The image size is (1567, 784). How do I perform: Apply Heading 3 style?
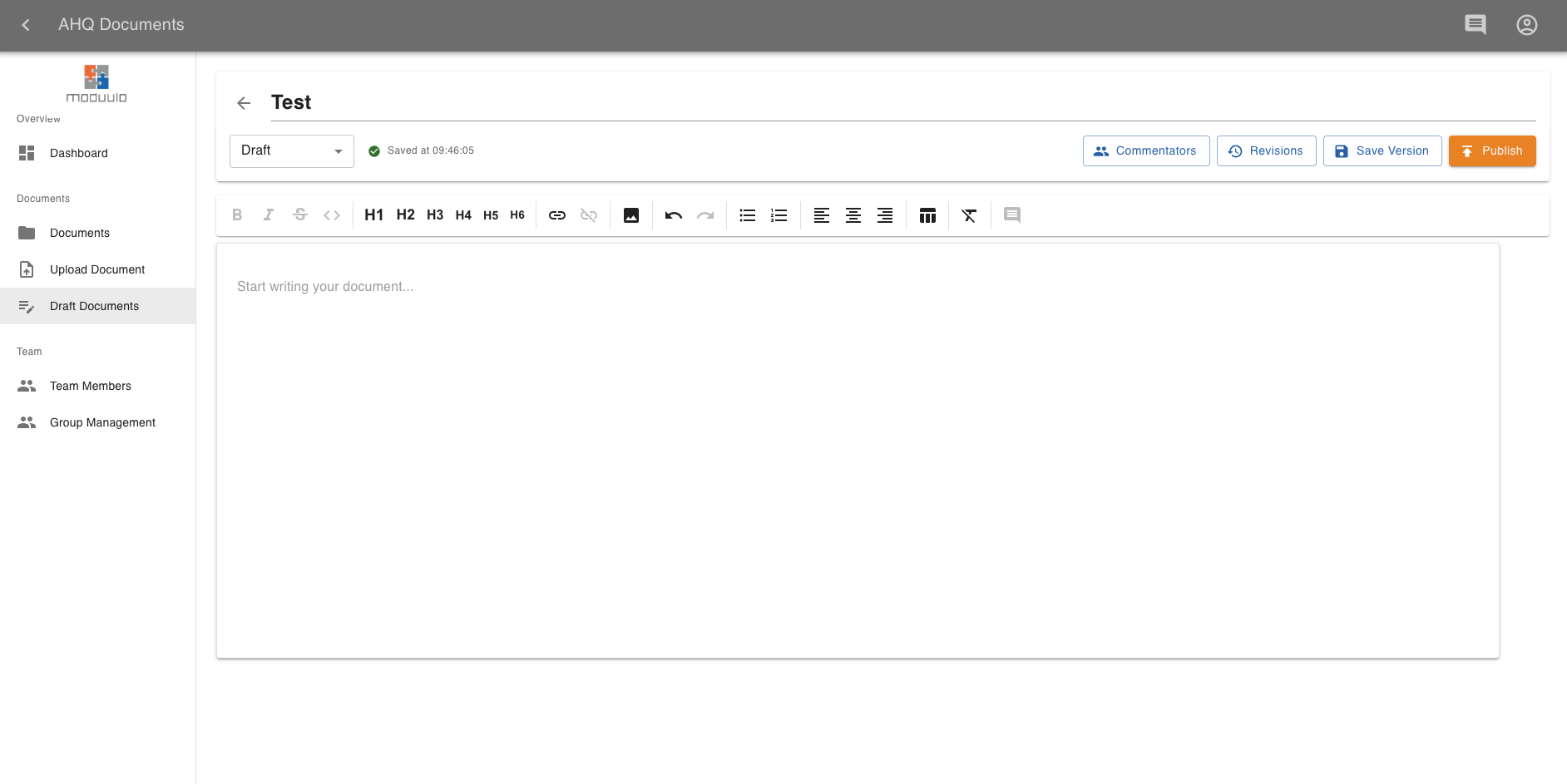coord(434,214)
